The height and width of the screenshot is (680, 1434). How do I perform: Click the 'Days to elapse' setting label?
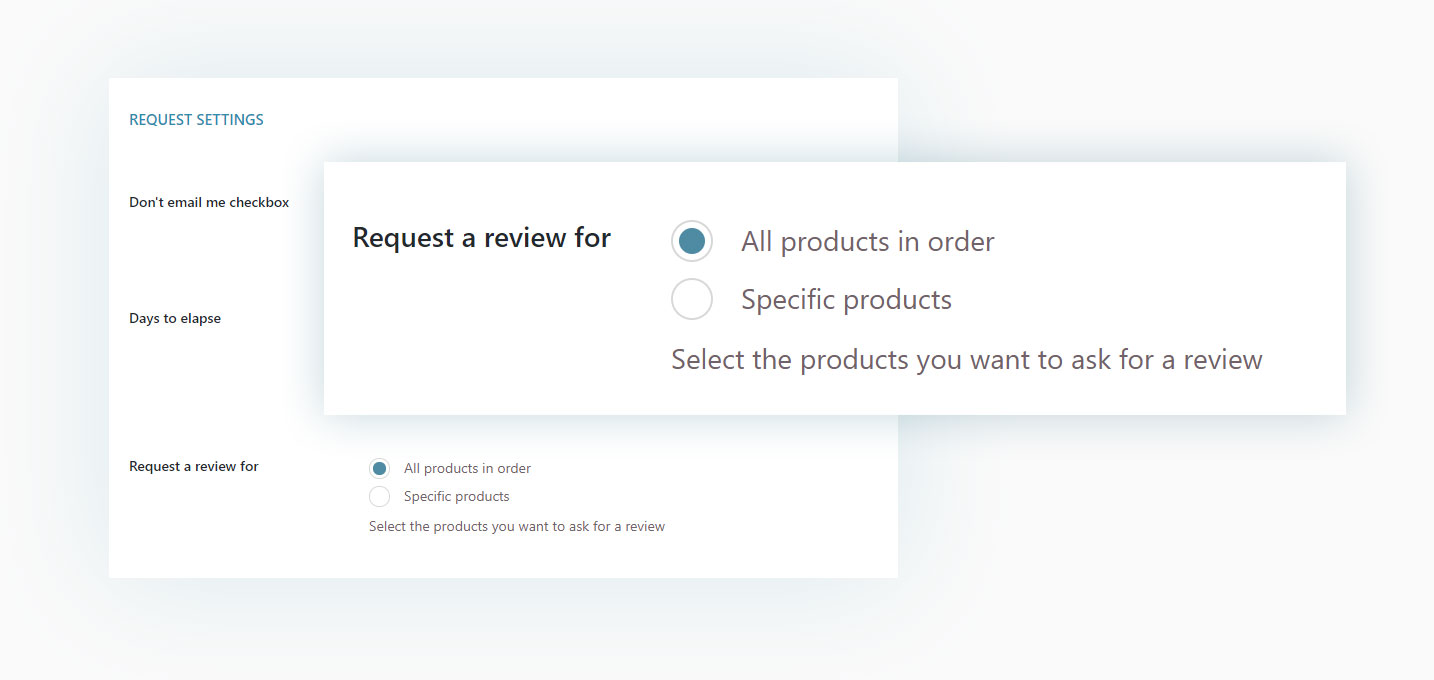tap(175, 318)
